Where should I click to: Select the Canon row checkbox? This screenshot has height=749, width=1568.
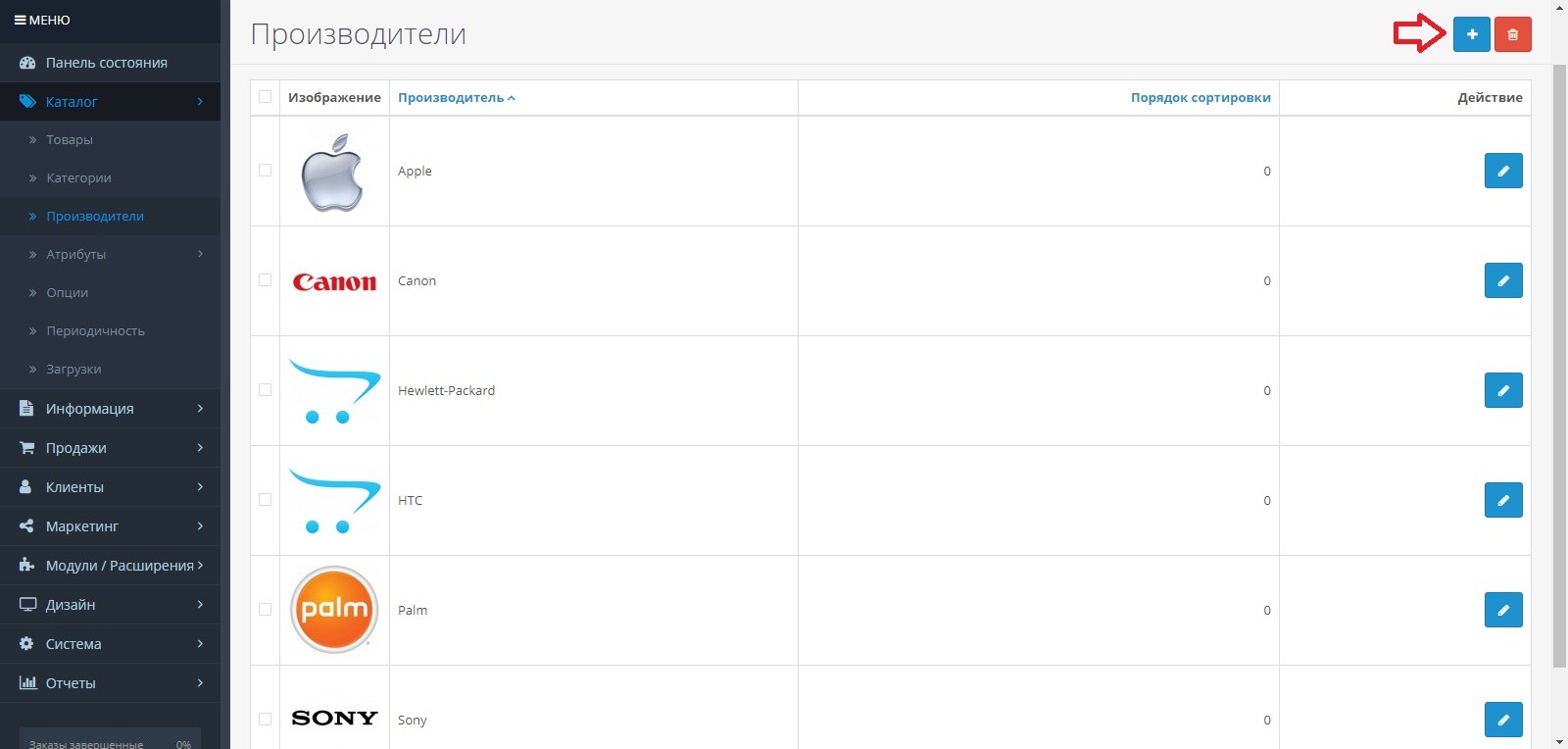pyautogui.click(x=265, y=280)
